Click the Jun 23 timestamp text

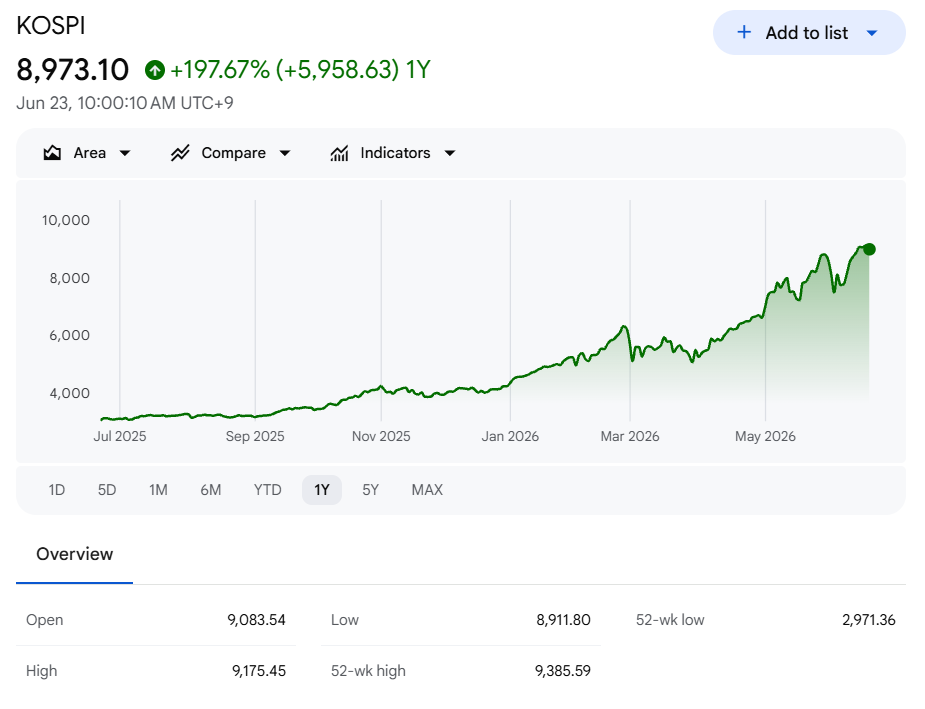(x=125, y=103)
